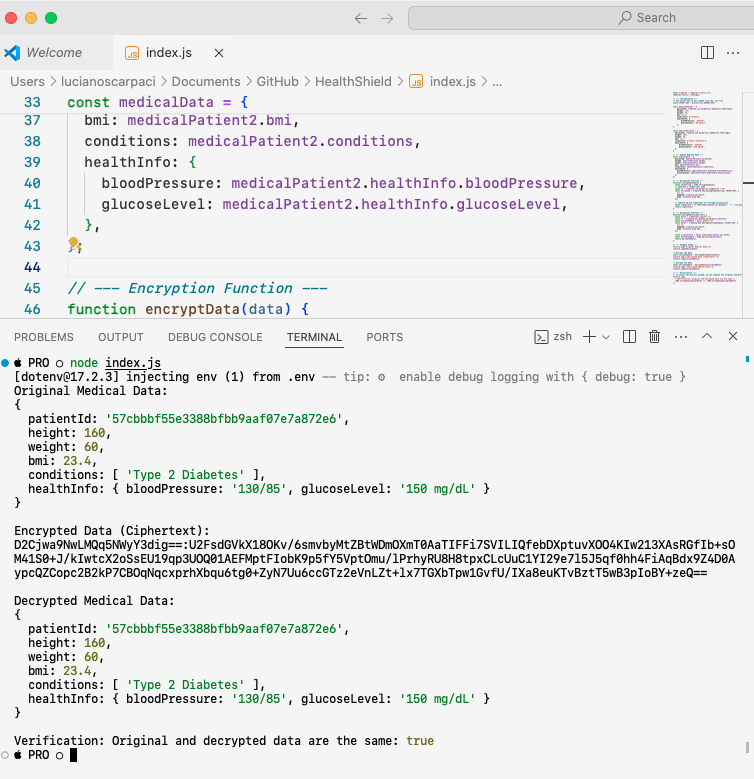Create a new terminal with plus
Image resolution: width=754 pixels, height=779 pixels.
coord(589,337)
